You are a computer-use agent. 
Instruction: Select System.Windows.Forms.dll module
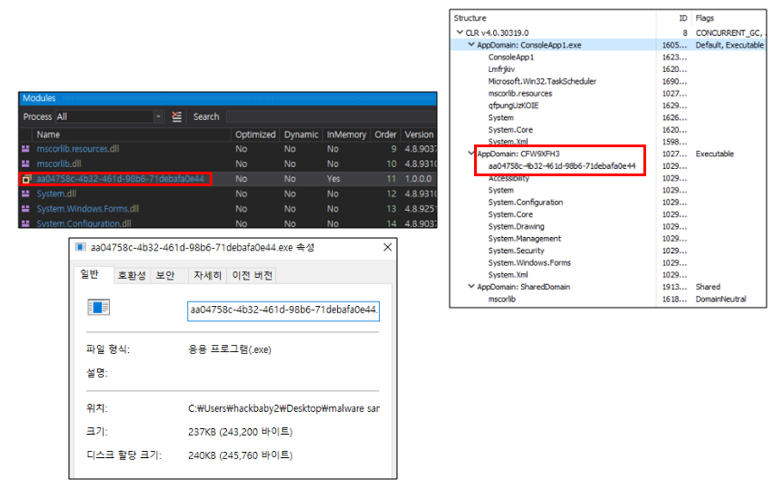(228, 209)
